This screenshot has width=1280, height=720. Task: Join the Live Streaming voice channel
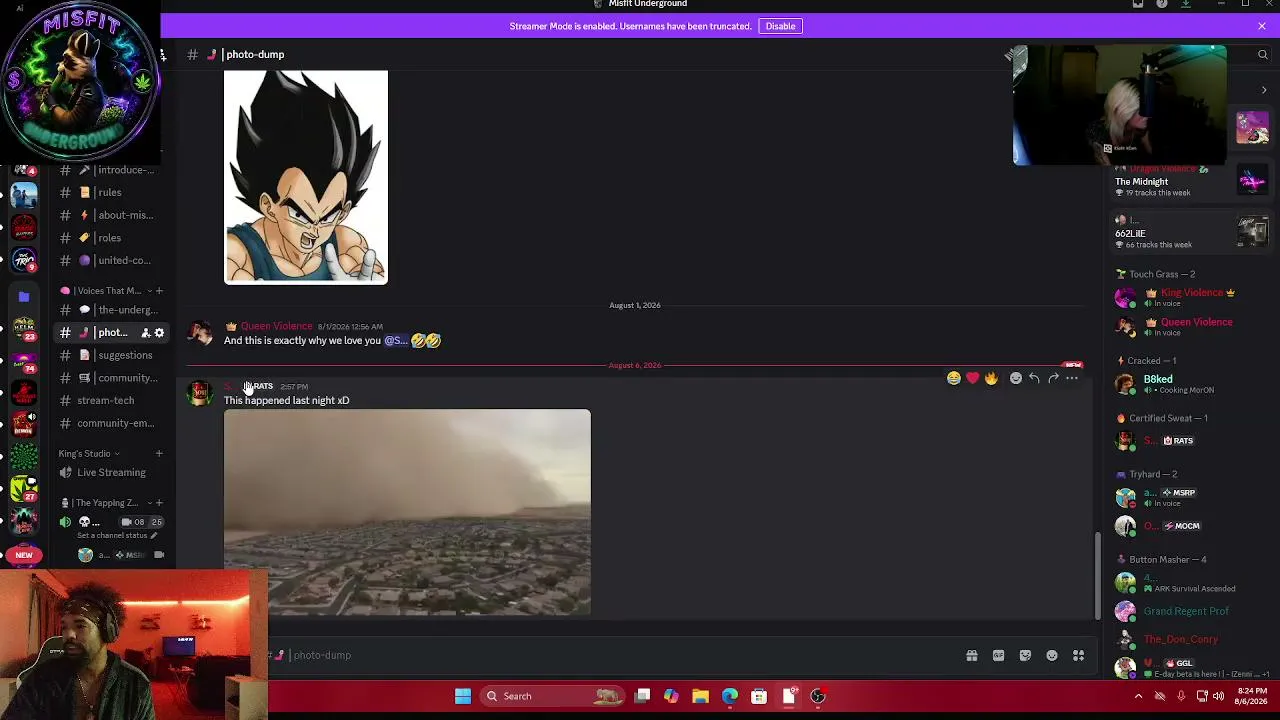coord(112,473)
